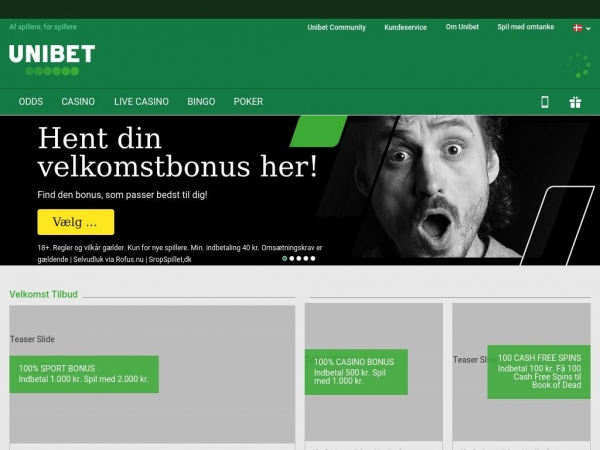Click the yellow Vælg button
This screenshot has height=450, width=600.
[x=76, y=222]
